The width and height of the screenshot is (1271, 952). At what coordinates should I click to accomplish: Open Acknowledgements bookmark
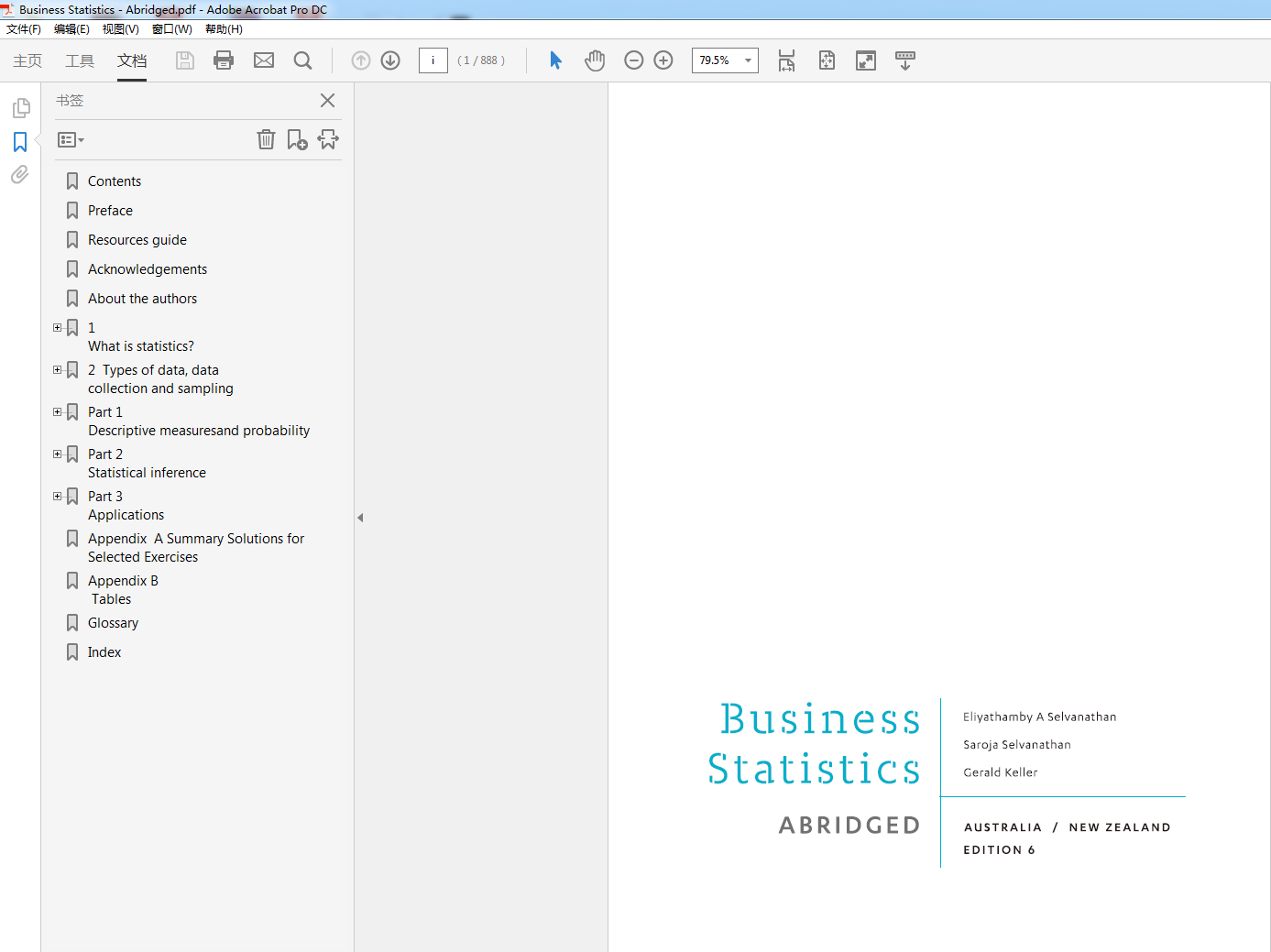pos(148,269)
